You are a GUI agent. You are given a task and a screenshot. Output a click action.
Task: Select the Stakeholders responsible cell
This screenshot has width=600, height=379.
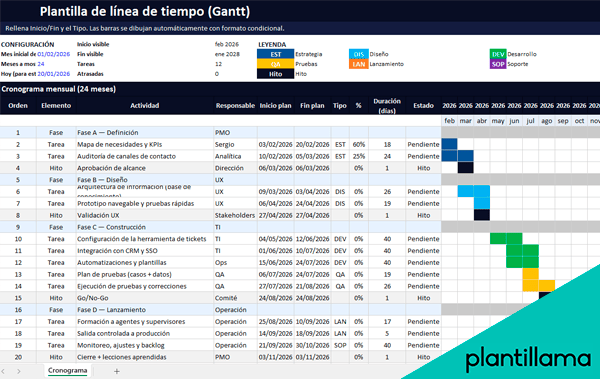(235, 215)
